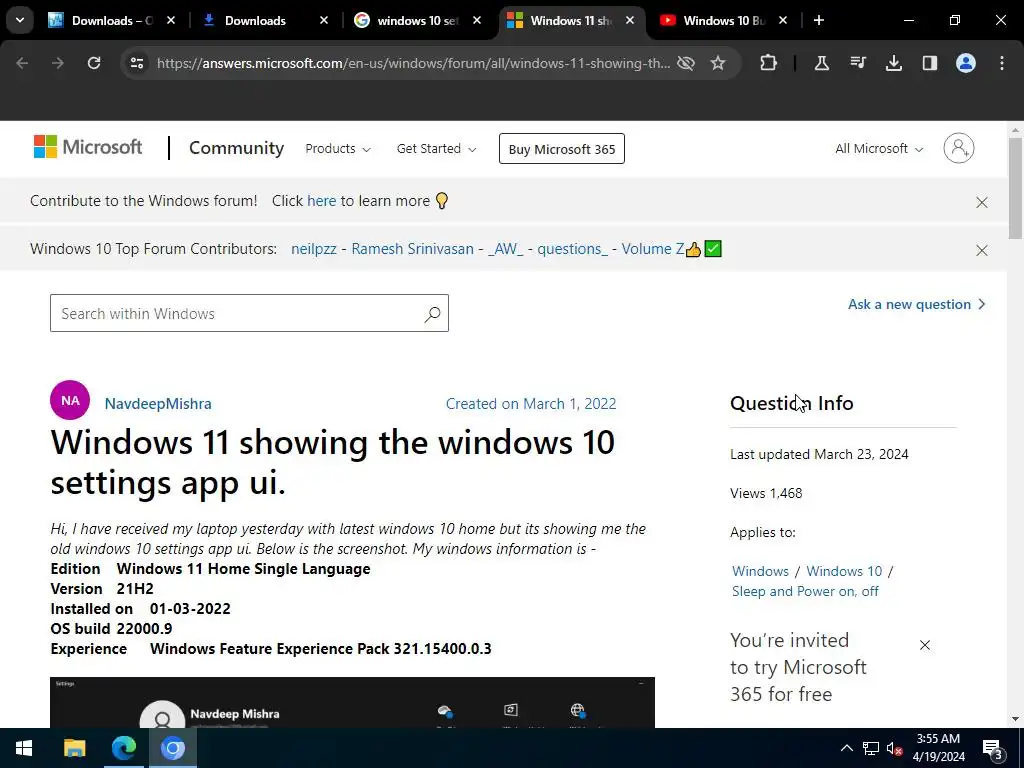
Task: Show hidden system tray icons
Action: [x=846, y=748]
